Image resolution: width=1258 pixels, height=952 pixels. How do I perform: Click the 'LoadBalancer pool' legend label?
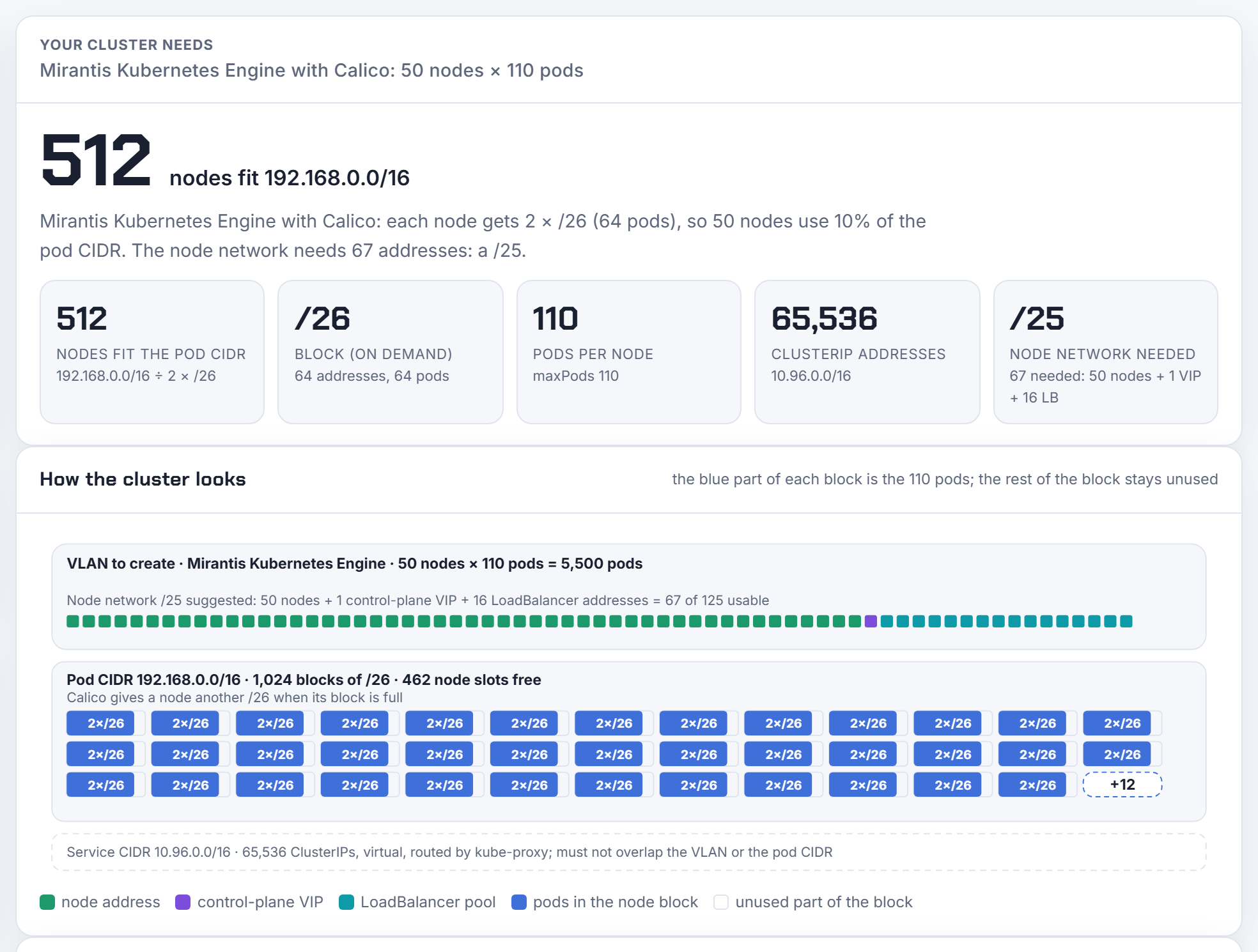pyautogui.click(x=428, y=902)
